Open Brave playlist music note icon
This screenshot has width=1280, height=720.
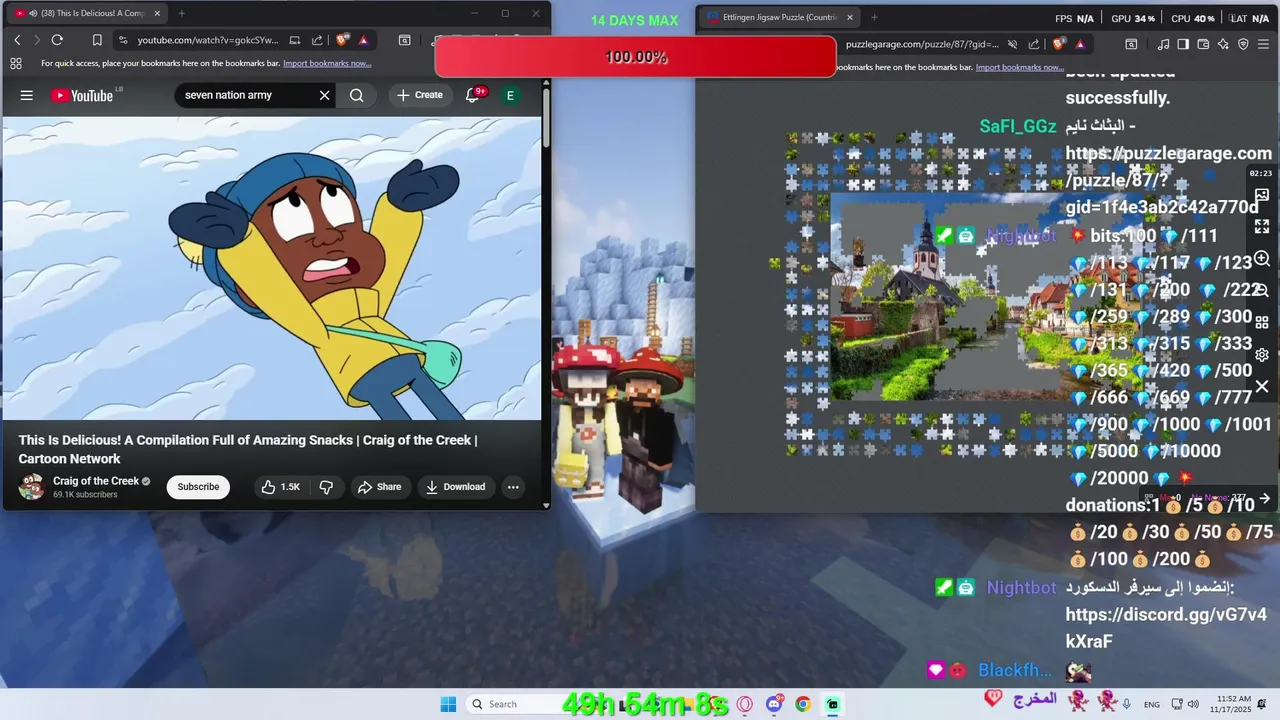click(x=1163, y=44)
